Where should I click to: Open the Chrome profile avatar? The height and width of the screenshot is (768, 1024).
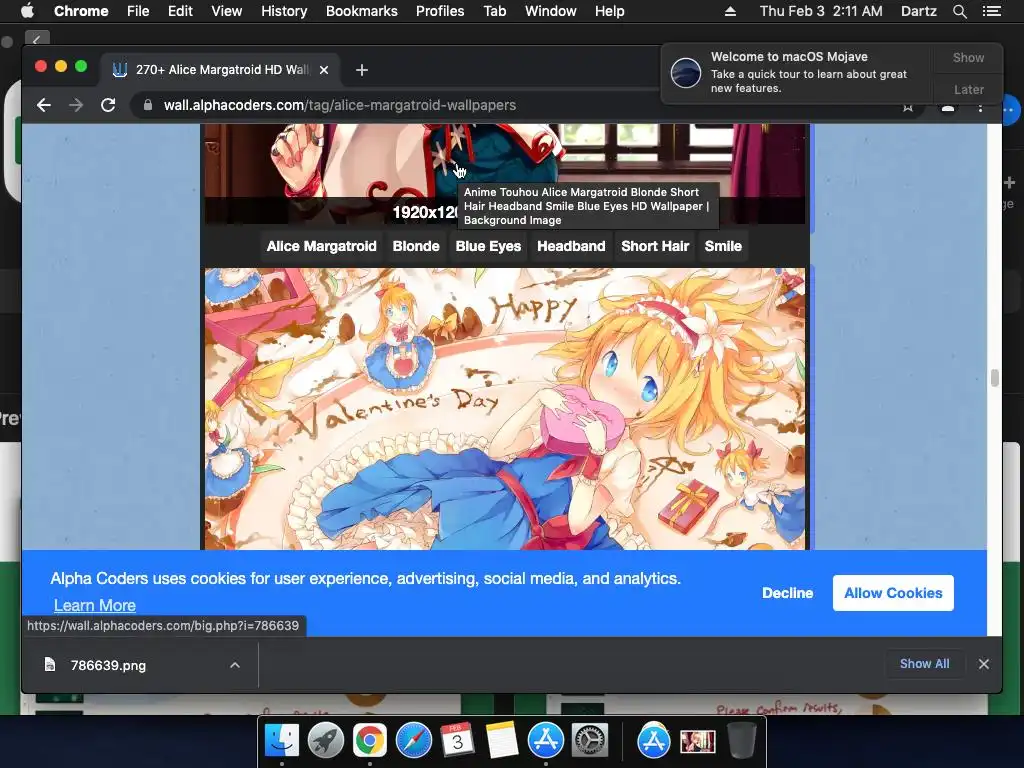click(948, 108)
